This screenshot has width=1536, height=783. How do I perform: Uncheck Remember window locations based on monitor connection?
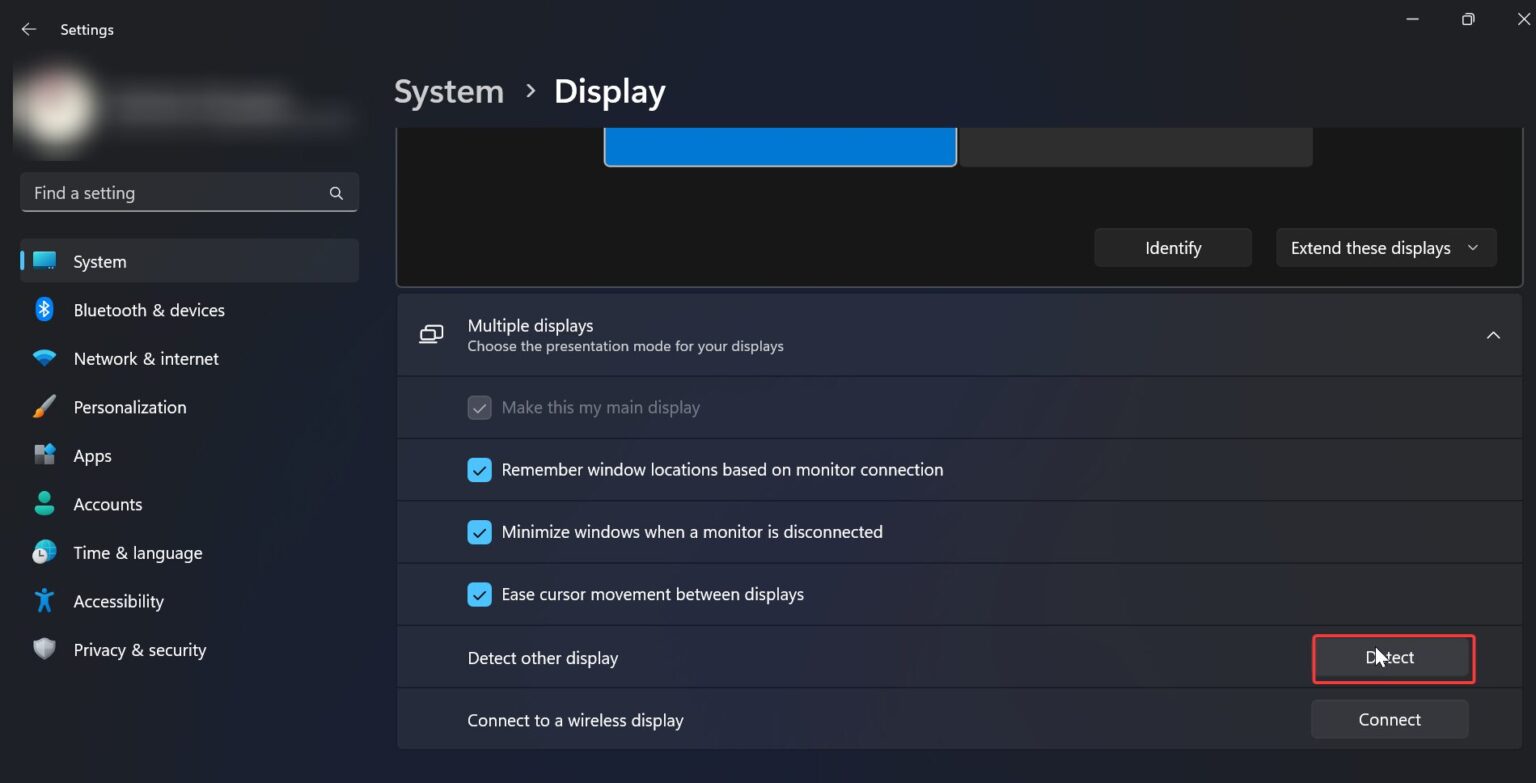coord(479,469)
